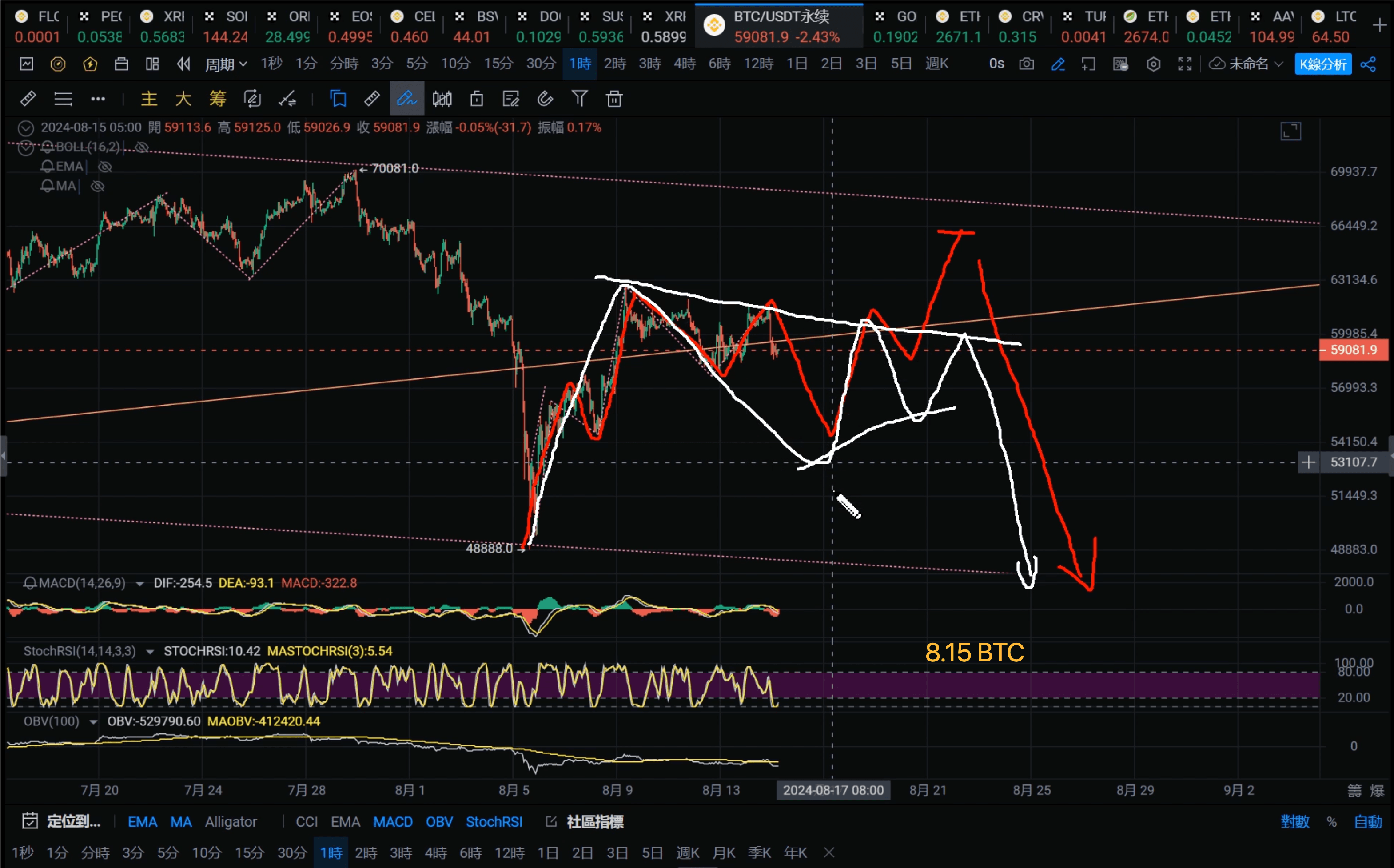Expand the MACD(14,26,9) settings arrow
Screen dimensions: 1394x868
coord(139,584)
